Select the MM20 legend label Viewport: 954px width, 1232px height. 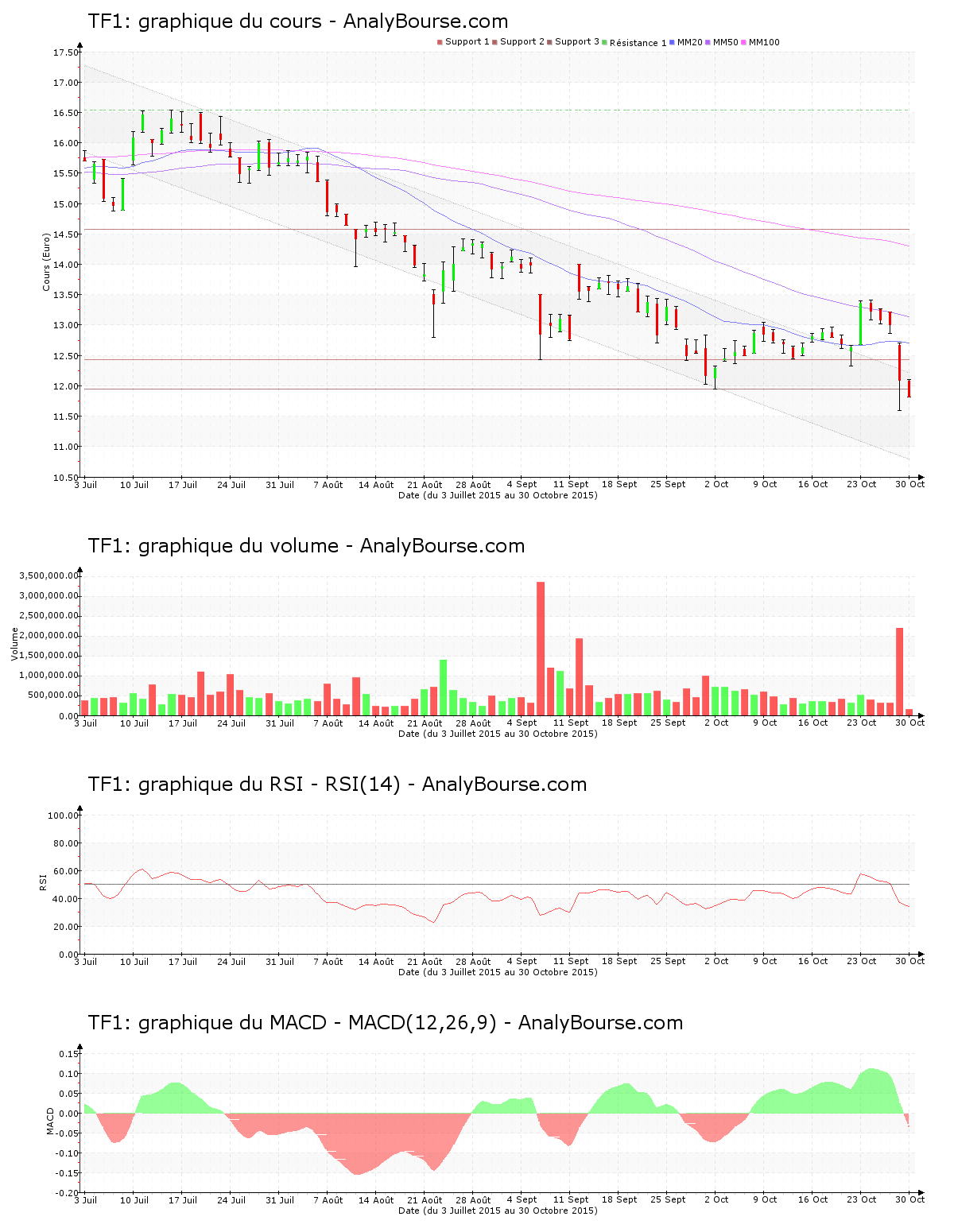point(690,42)
